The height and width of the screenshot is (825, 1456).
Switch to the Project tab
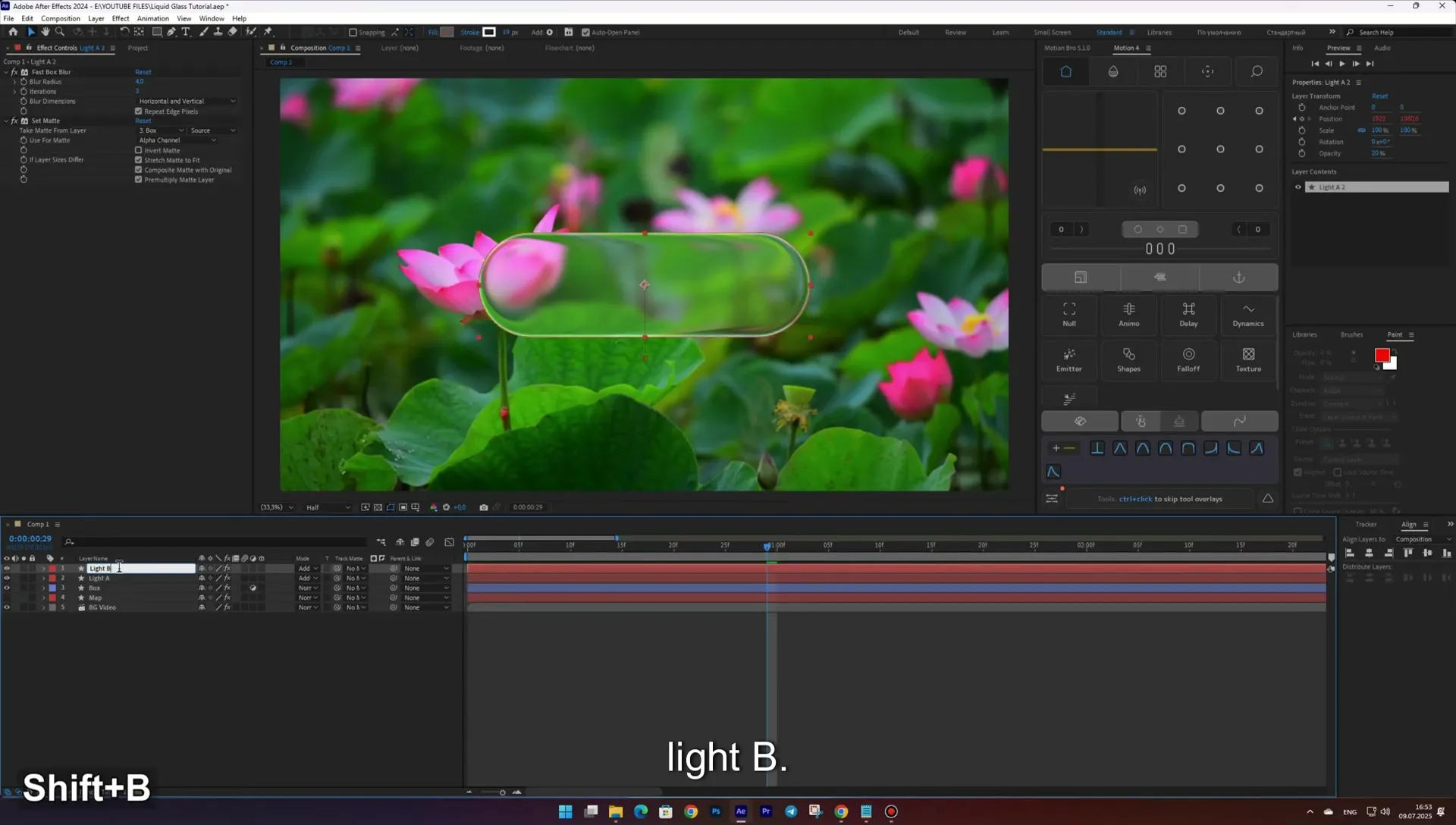tap(138, 48)
